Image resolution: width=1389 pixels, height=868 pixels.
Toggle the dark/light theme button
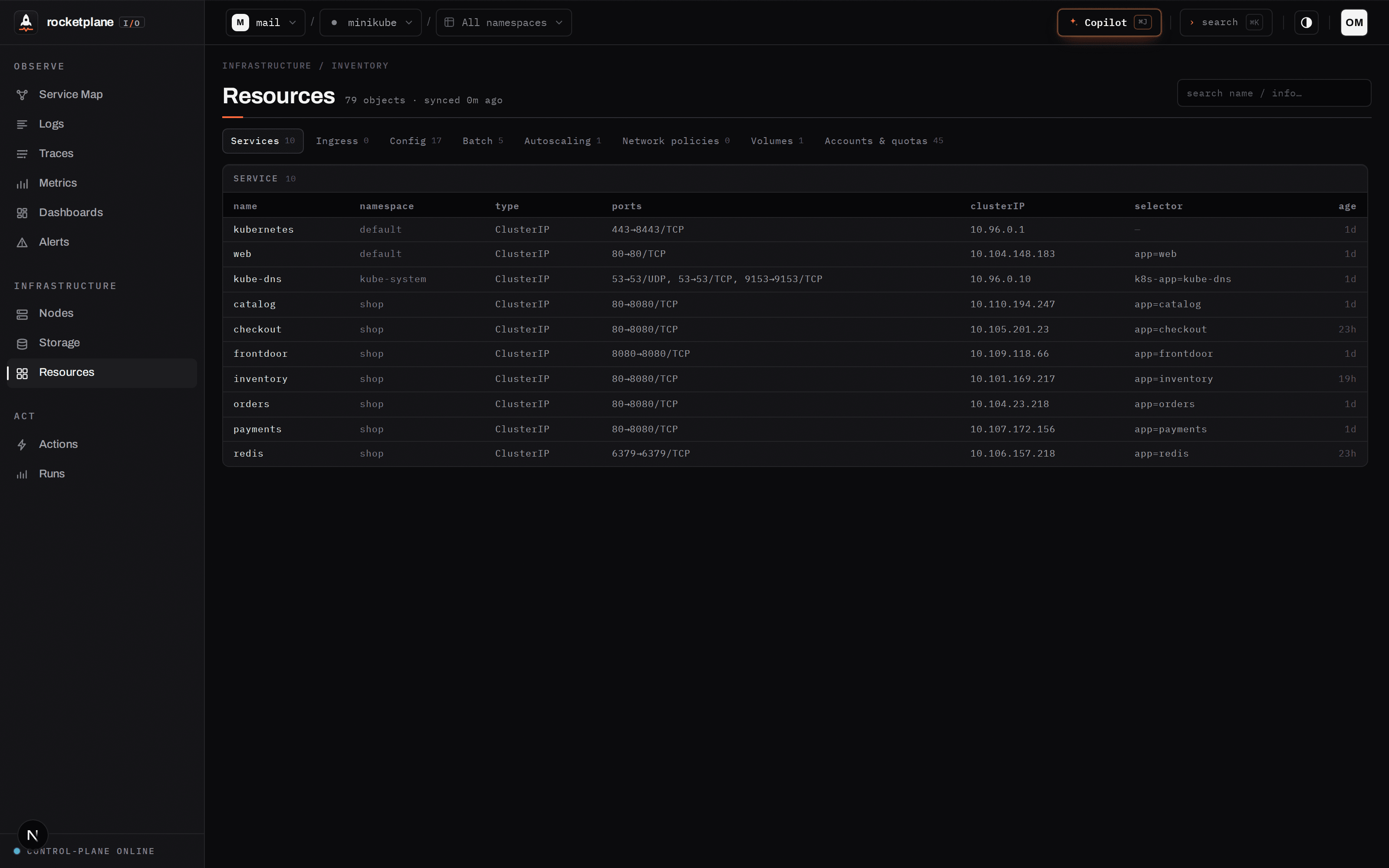pos(1306,23)
